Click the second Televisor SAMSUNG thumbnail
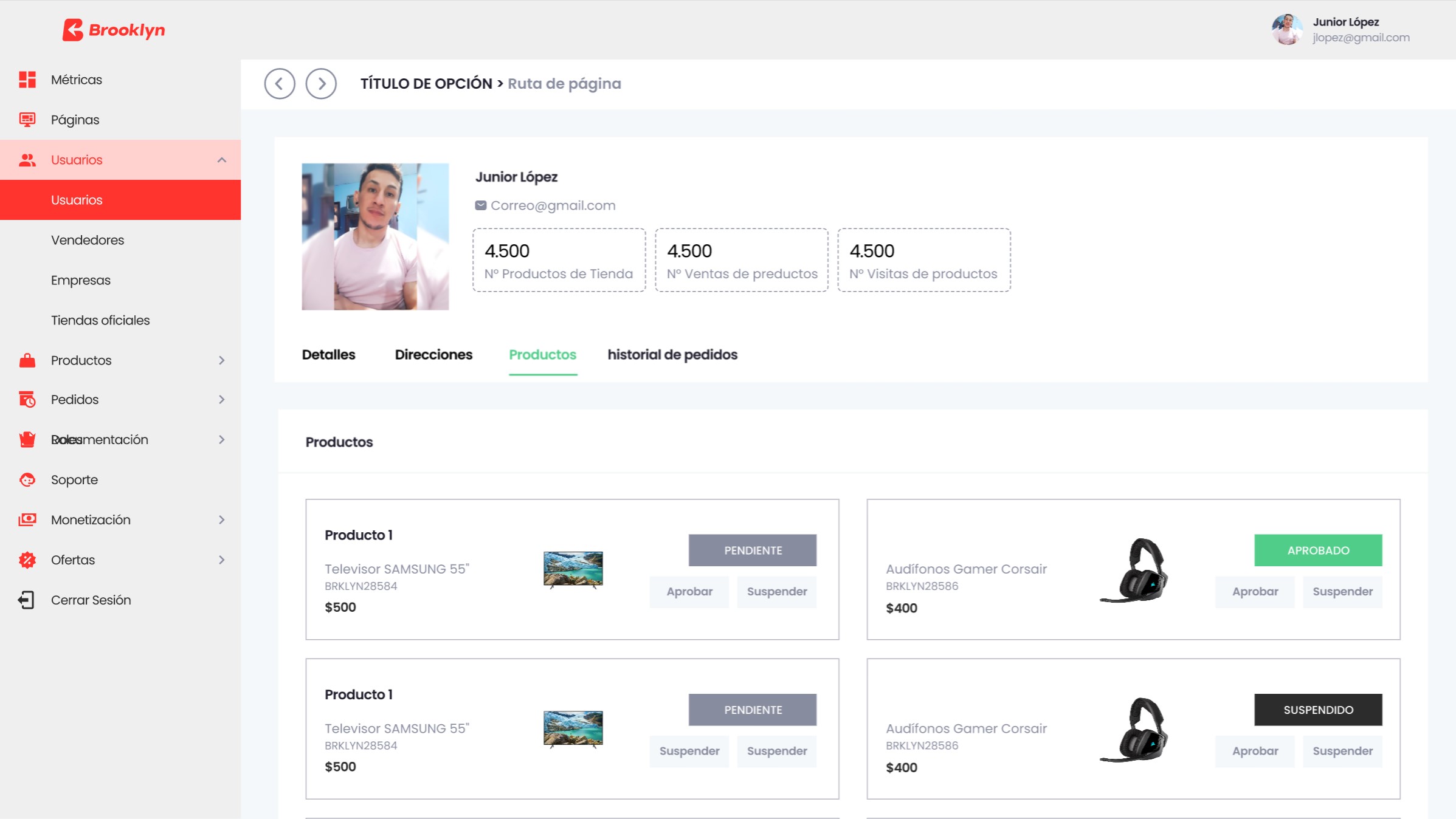The height and width of the screenshot is (819, 1456). (x=573, y=729)
